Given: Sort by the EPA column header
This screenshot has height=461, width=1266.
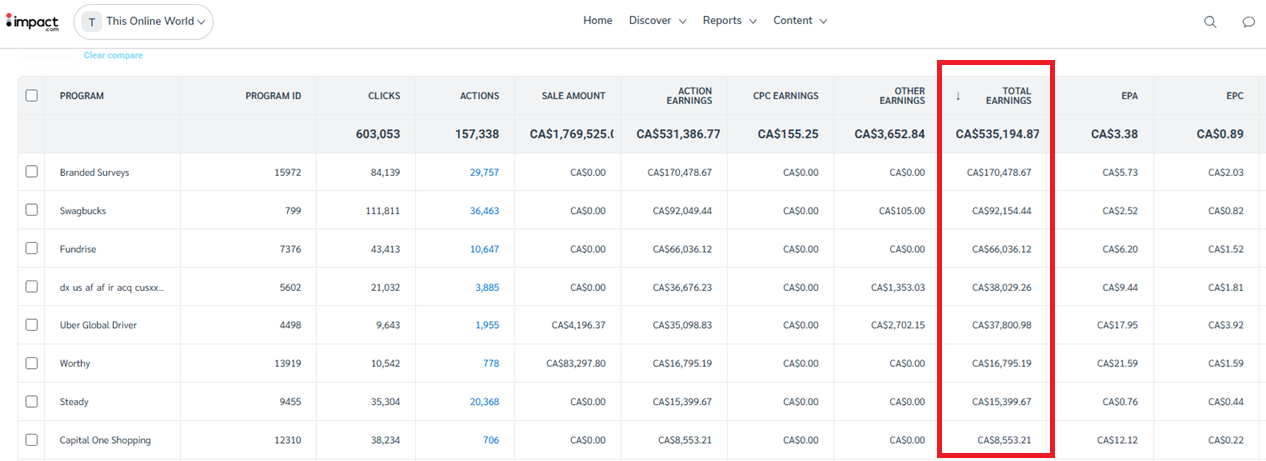Looking at the screenshot, I should point(1129,96).
